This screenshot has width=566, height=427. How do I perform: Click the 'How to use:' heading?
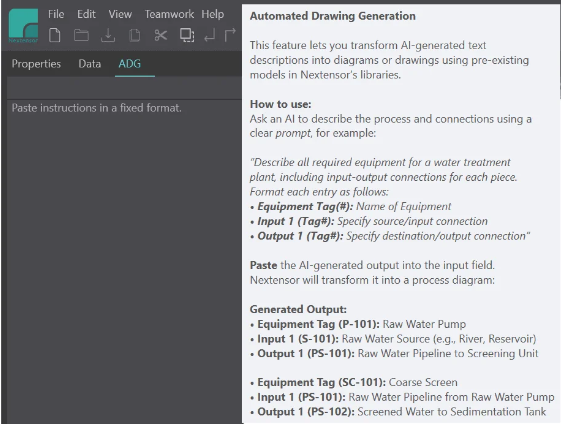pyautogui.click(x=280, y=104)
